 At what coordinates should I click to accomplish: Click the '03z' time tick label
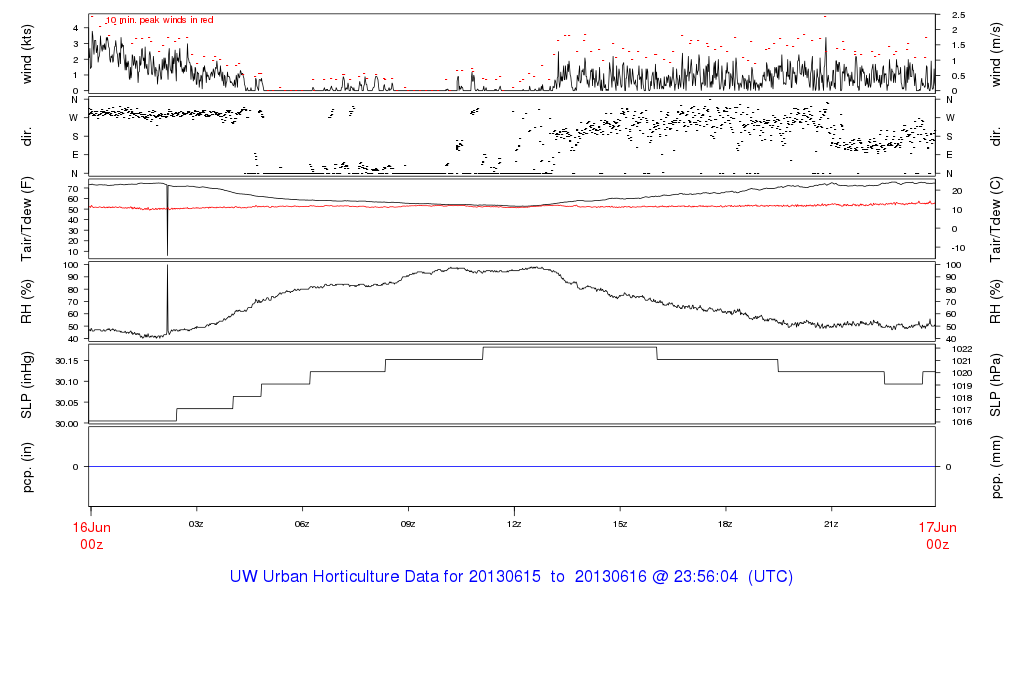pyautogui.click(x=196, y=524)
